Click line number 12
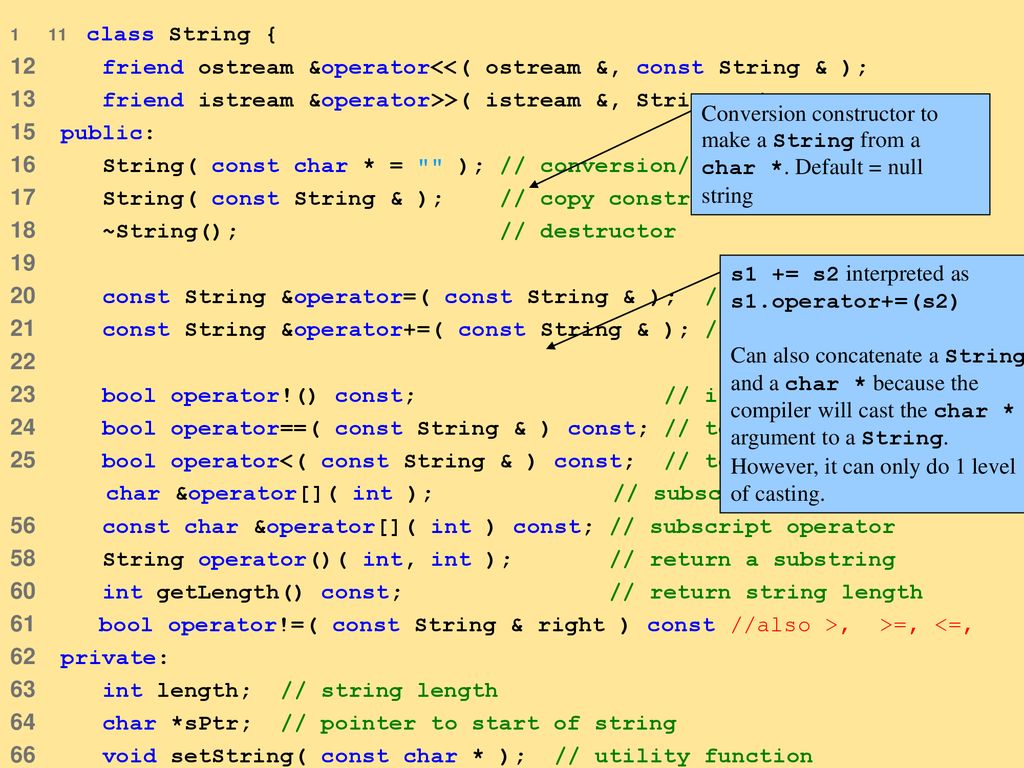 (23, 66)
